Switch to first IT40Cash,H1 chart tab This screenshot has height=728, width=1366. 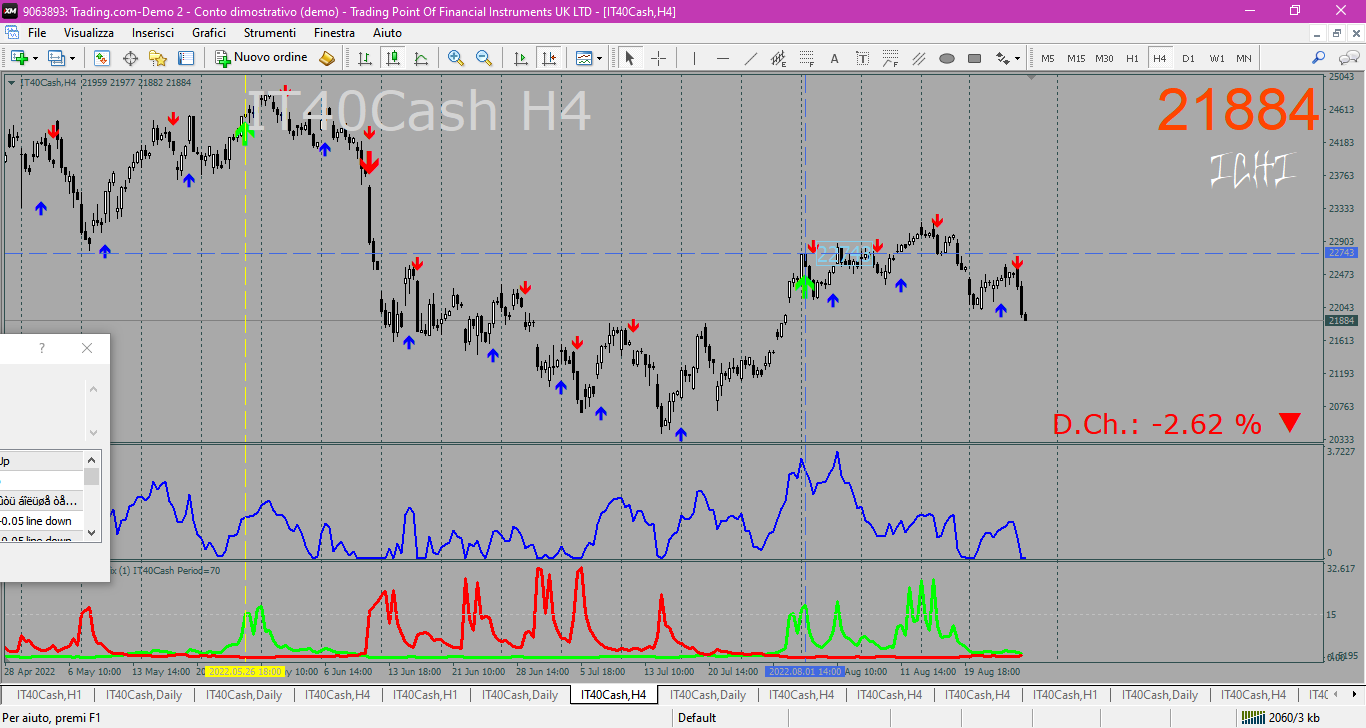tap(49, 694)
